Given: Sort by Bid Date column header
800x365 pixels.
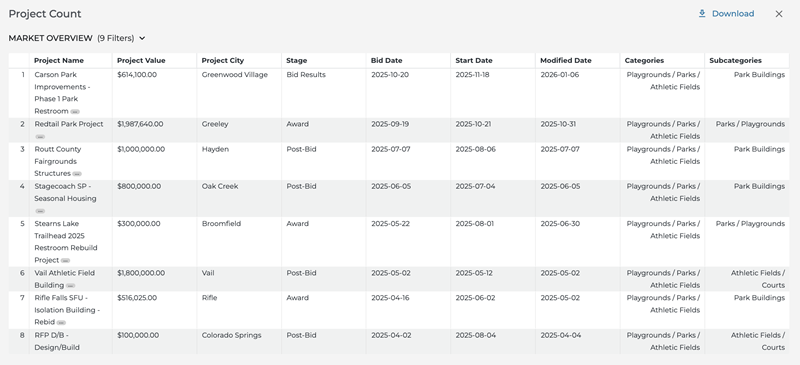Looking at the screenshot, I should [x=387, y=60].
